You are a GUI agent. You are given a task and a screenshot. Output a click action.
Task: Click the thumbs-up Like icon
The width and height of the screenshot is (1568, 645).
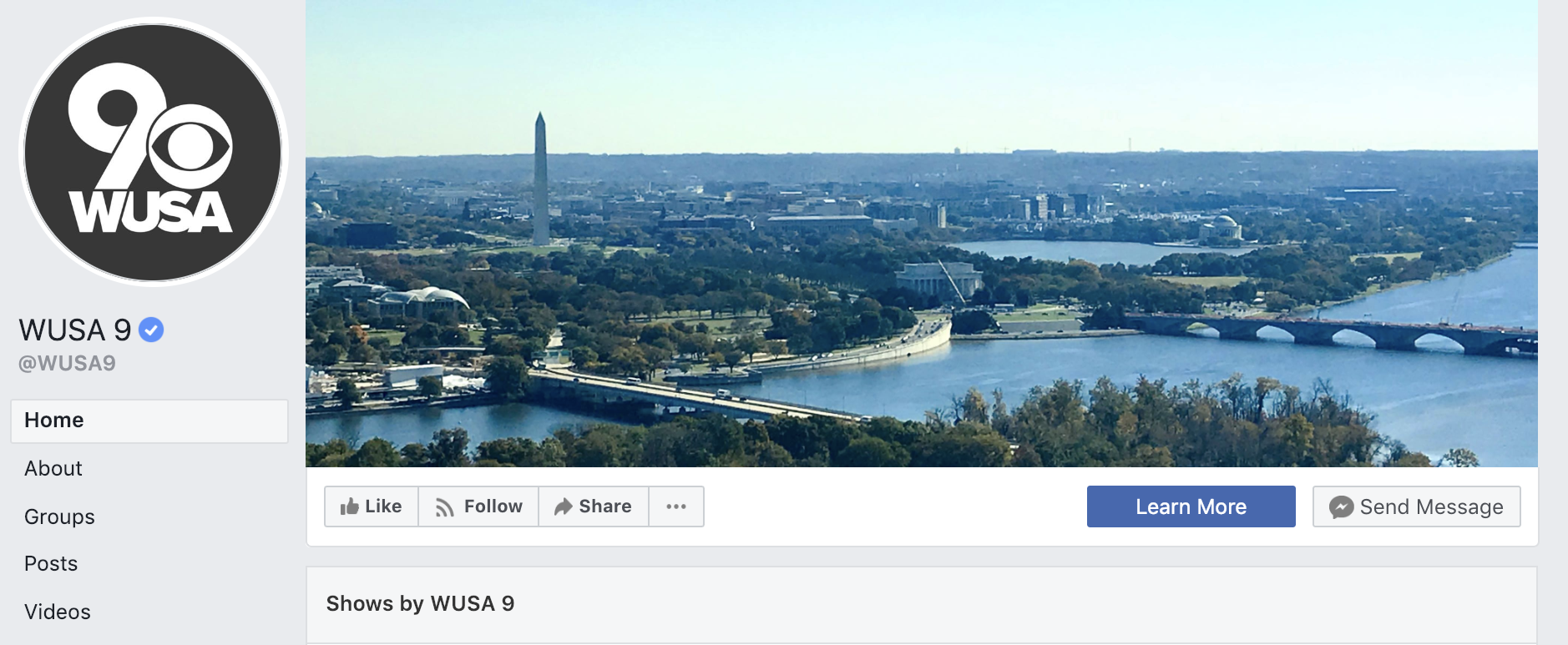tap(349, 506)
